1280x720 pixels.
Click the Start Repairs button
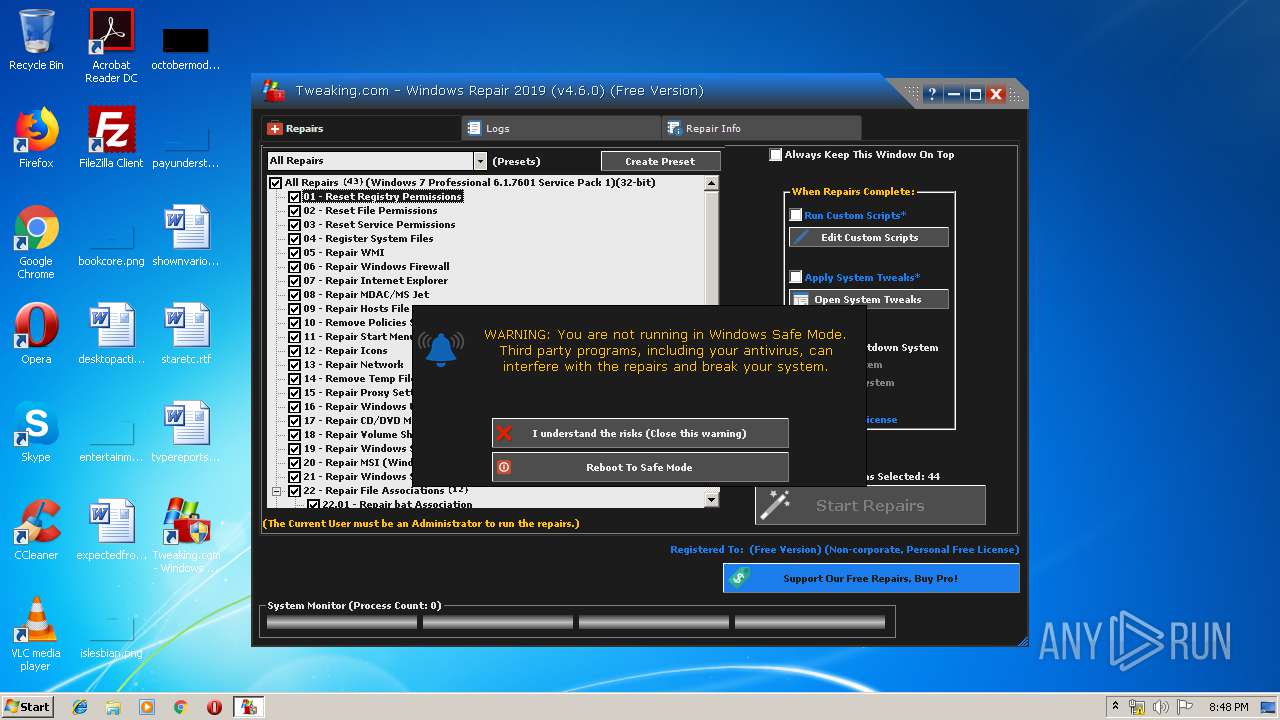pyautogui.click(x=870, y=505)
